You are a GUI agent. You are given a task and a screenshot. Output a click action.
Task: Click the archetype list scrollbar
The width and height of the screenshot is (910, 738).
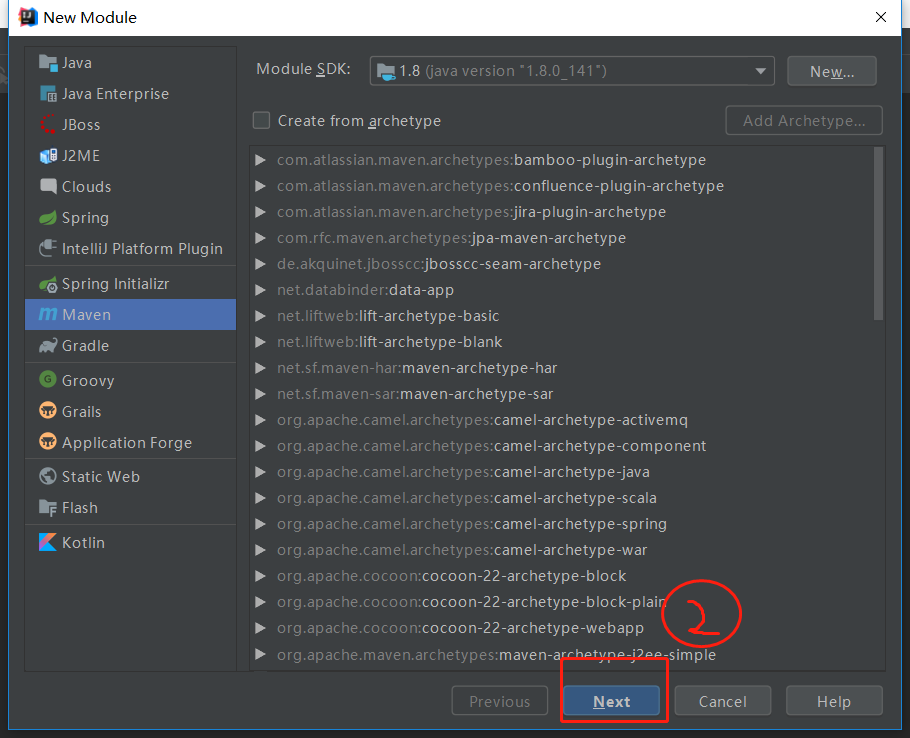click(x=878, y=233)
